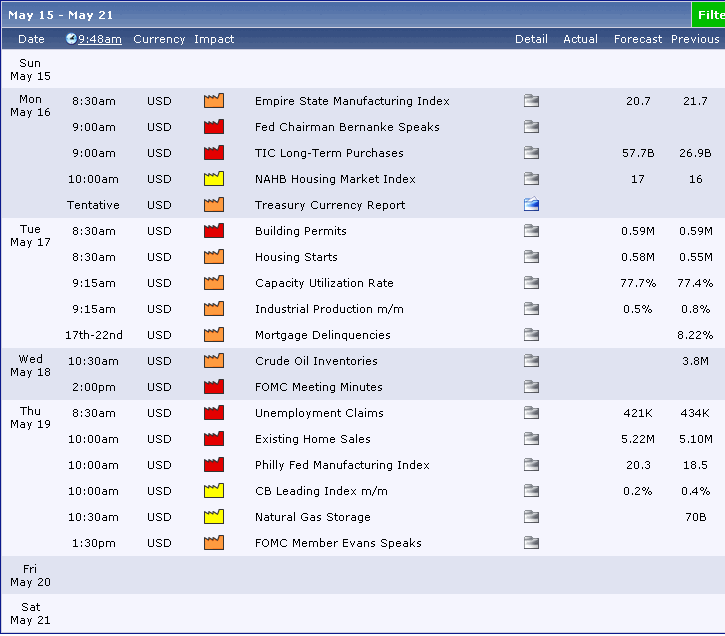Open detail folder for NAHB Housing Market Index

click(x=531, y=179)
